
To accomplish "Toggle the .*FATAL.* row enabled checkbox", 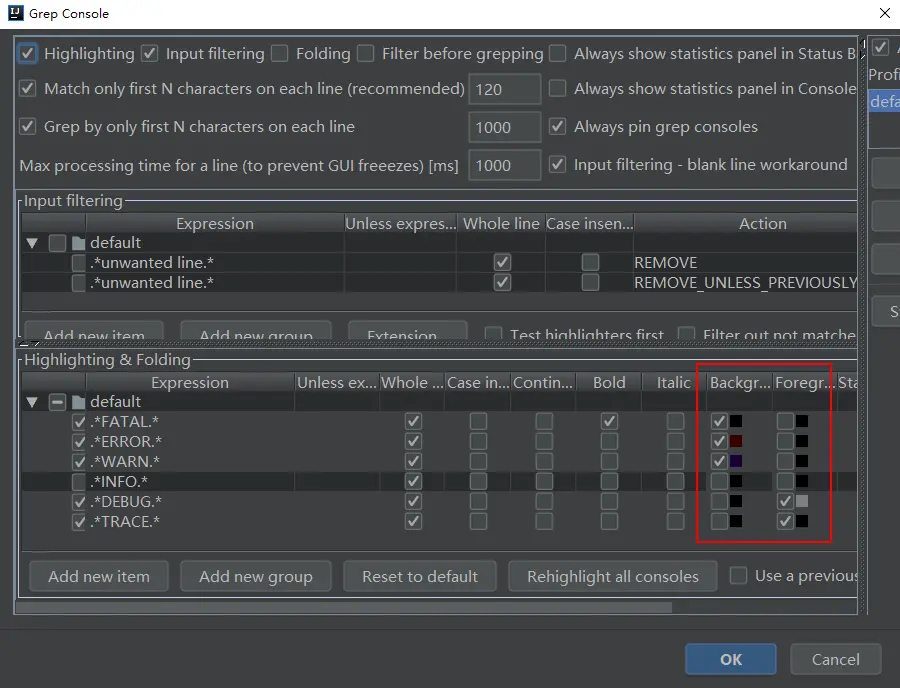I will (79, 422).
